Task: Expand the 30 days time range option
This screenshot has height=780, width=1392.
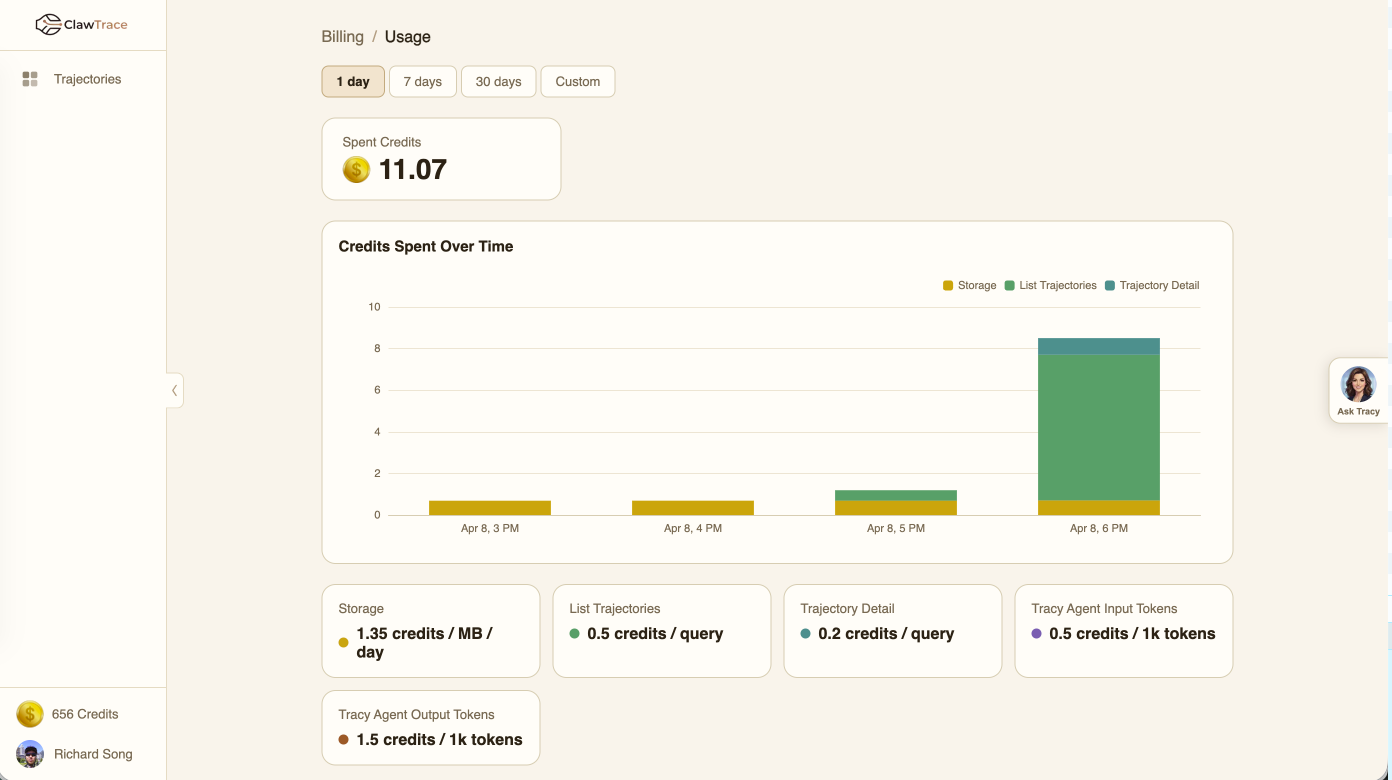Action: 498,81
